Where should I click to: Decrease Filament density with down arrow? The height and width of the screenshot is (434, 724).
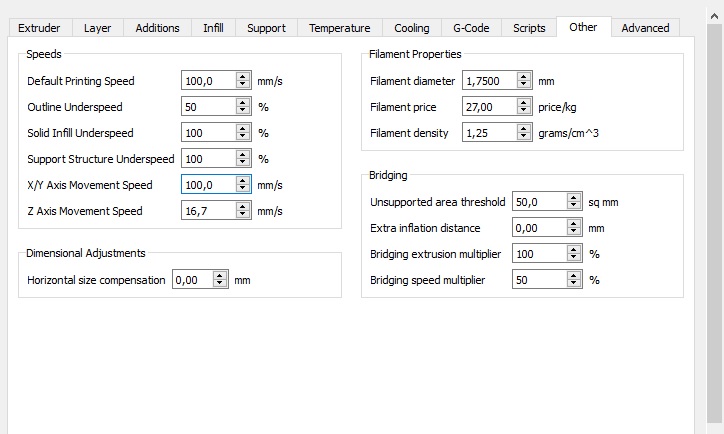(x=524, y=137)
